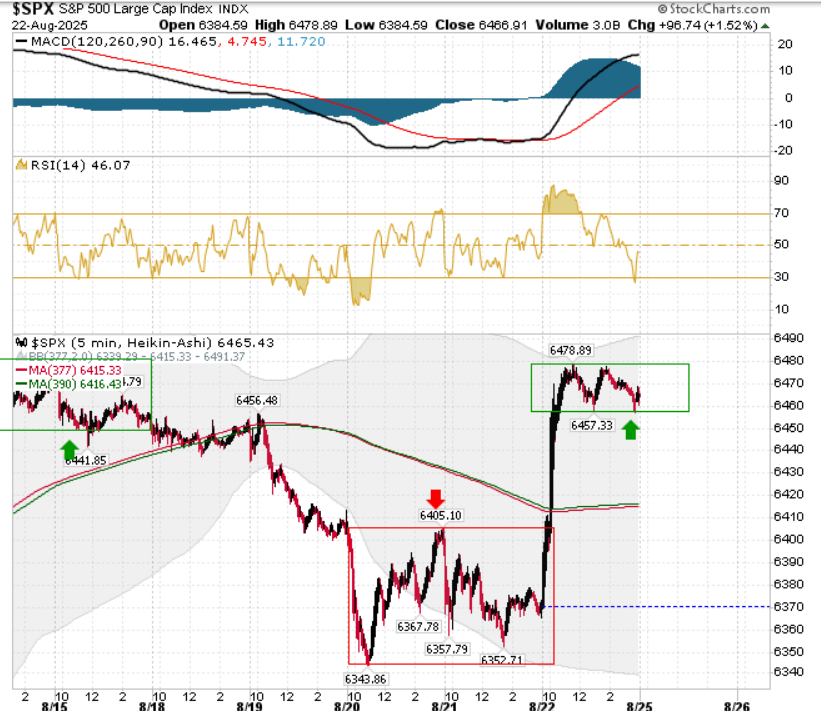The image size is (821, 711).
Task: Click the MA(377) red legend swatch
Action: pos(21,370)
